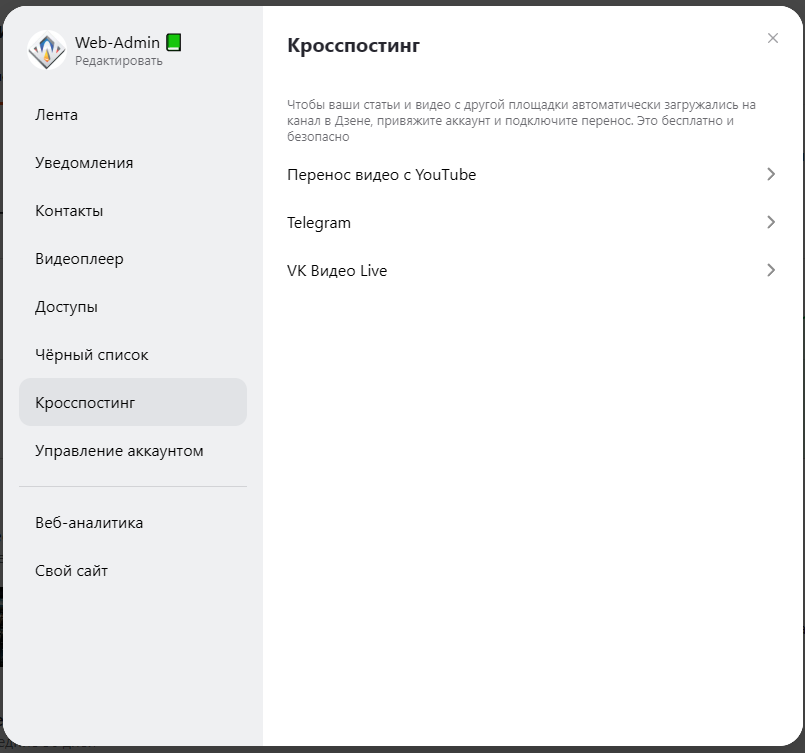Click the Web-Admin channel avatar logo

coord(47,50)
